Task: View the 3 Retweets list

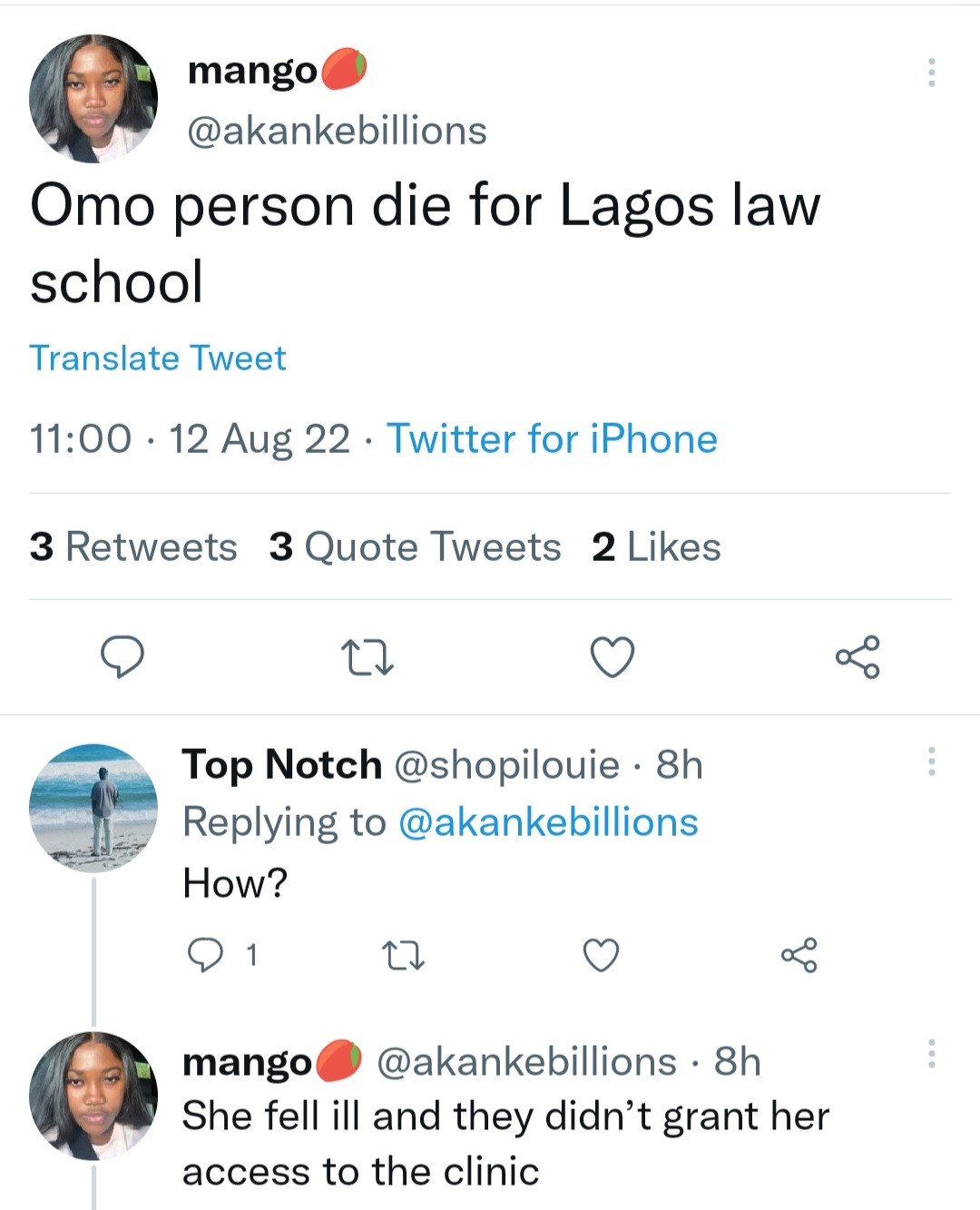Action: pyautogui.click(x=133, y=547)
